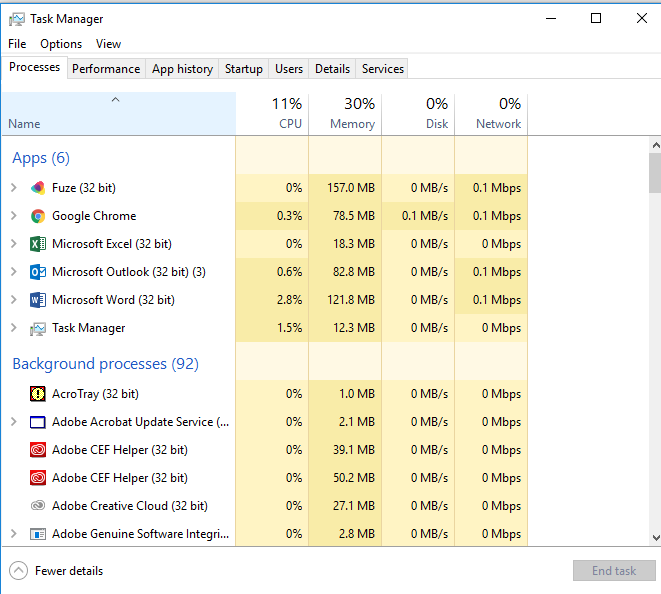Expand the Google Chrome process group
This screenshot has height=594, width=661.
tap(13, 216)
